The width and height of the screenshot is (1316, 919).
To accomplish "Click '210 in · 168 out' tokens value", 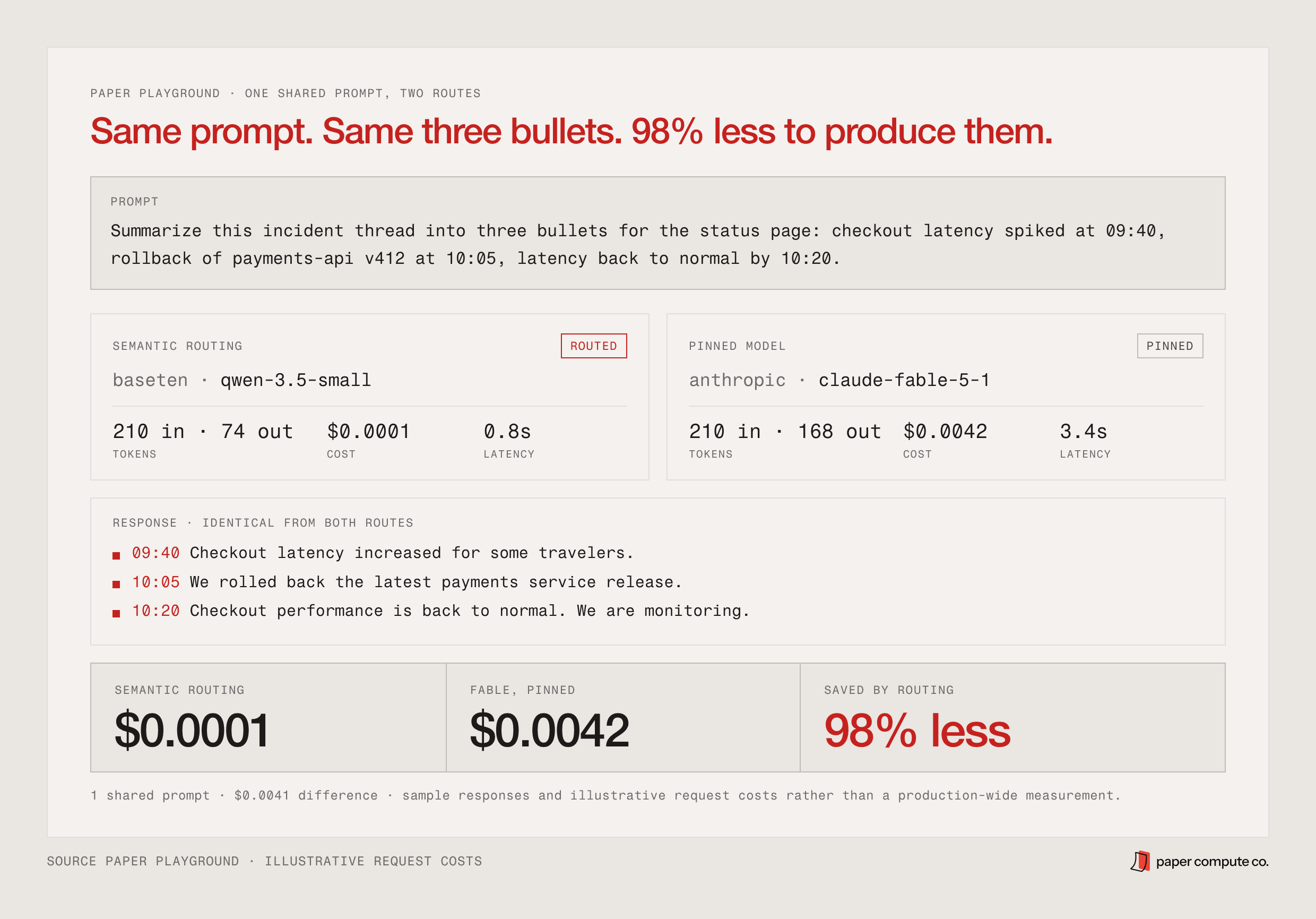I will pyautogui.click(x=785, y=431).
